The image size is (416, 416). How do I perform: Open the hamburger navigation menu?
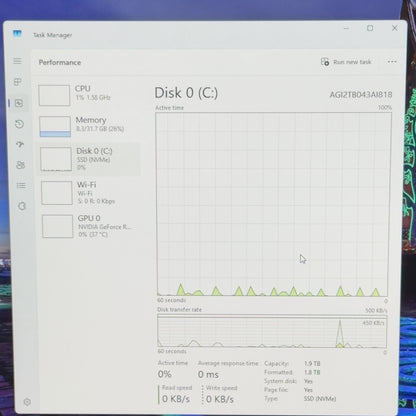tap(17, 61)
